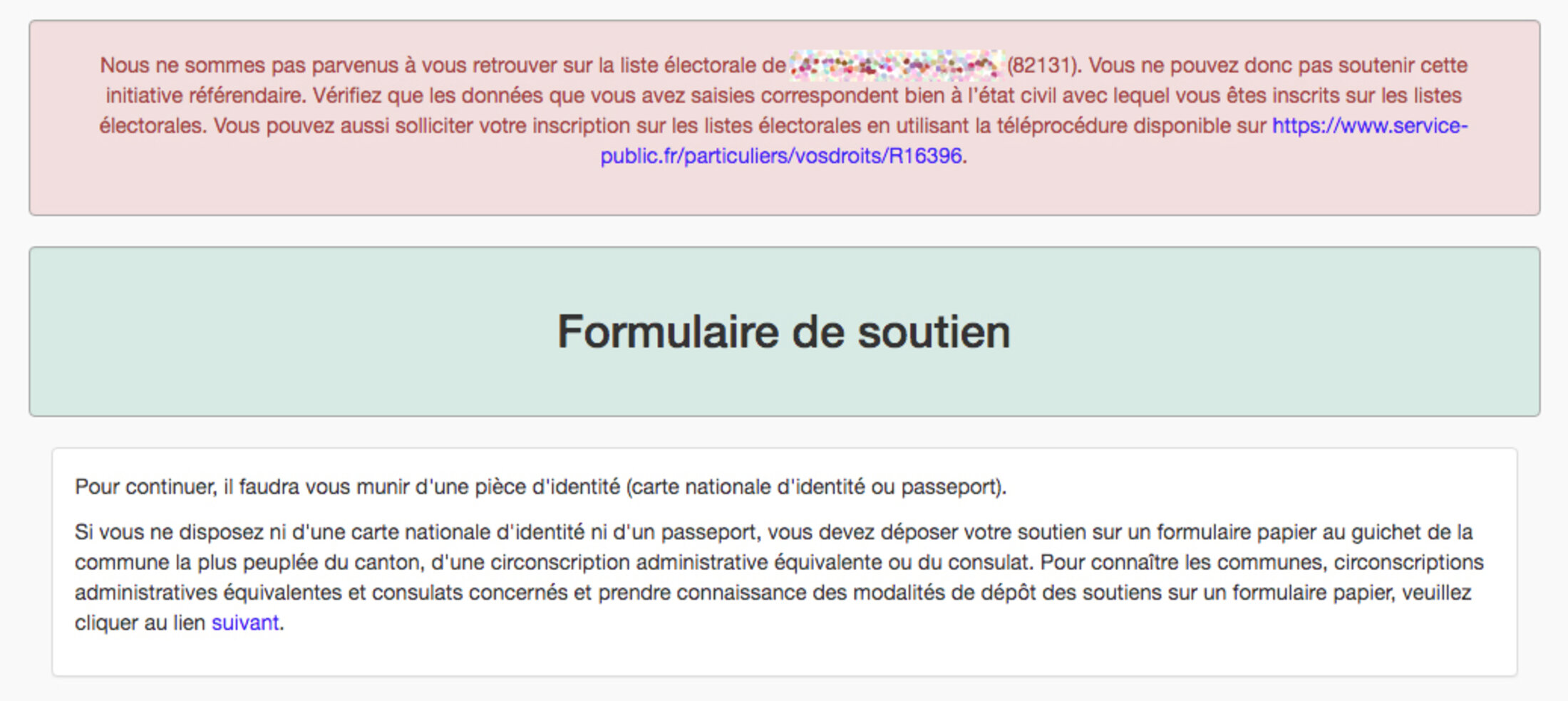1568x701 pixels.
Task: Click the words "cliquer au lien"
Action: pos(140,623)
